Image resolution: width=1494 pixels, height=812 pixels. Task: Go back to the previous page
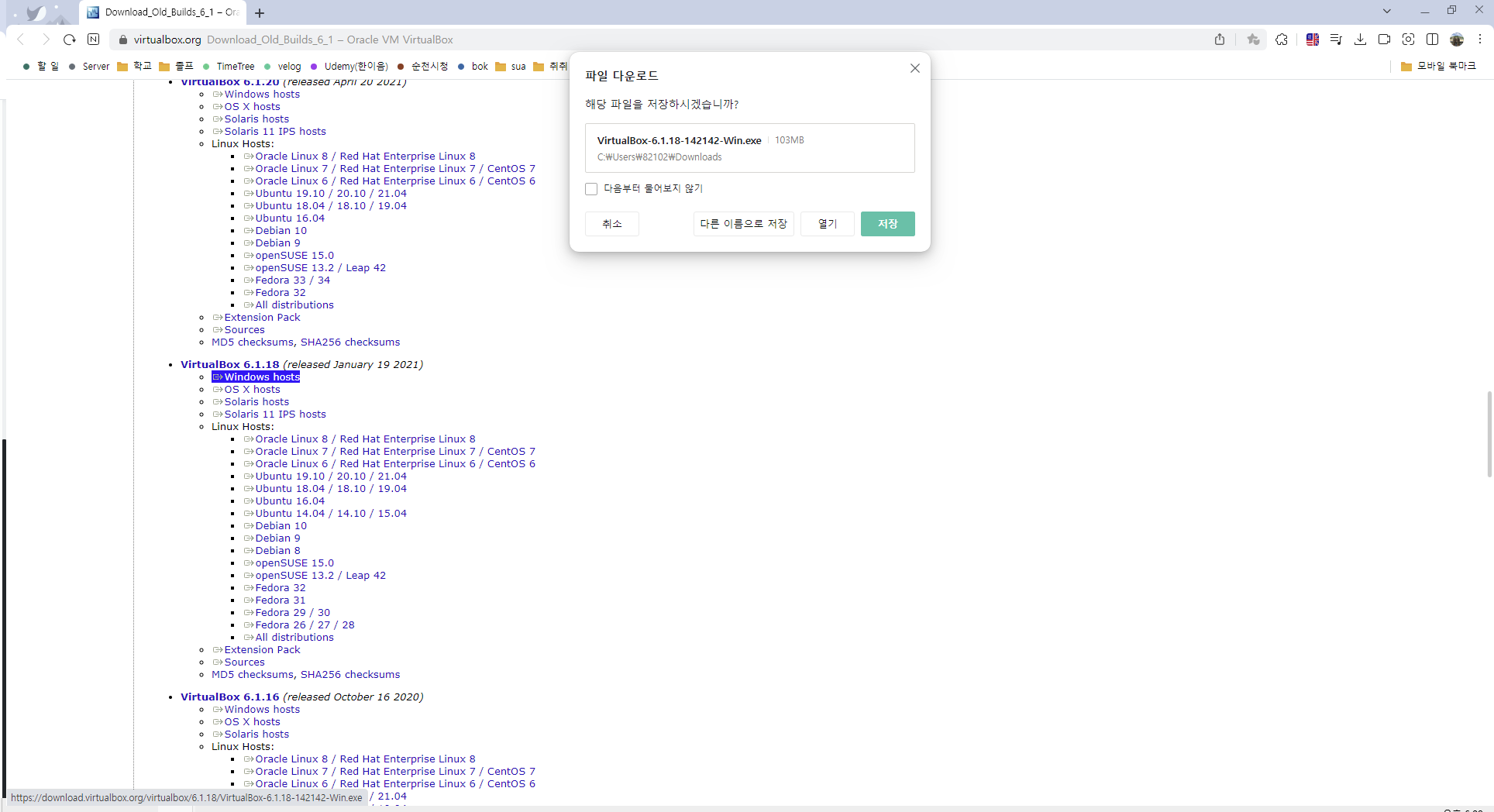click(x=21, y=40)
